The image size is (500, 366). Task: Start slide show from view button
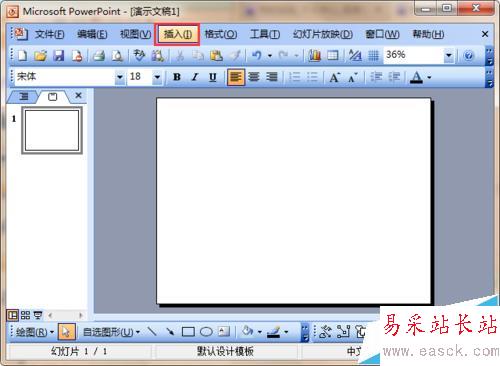38,315
